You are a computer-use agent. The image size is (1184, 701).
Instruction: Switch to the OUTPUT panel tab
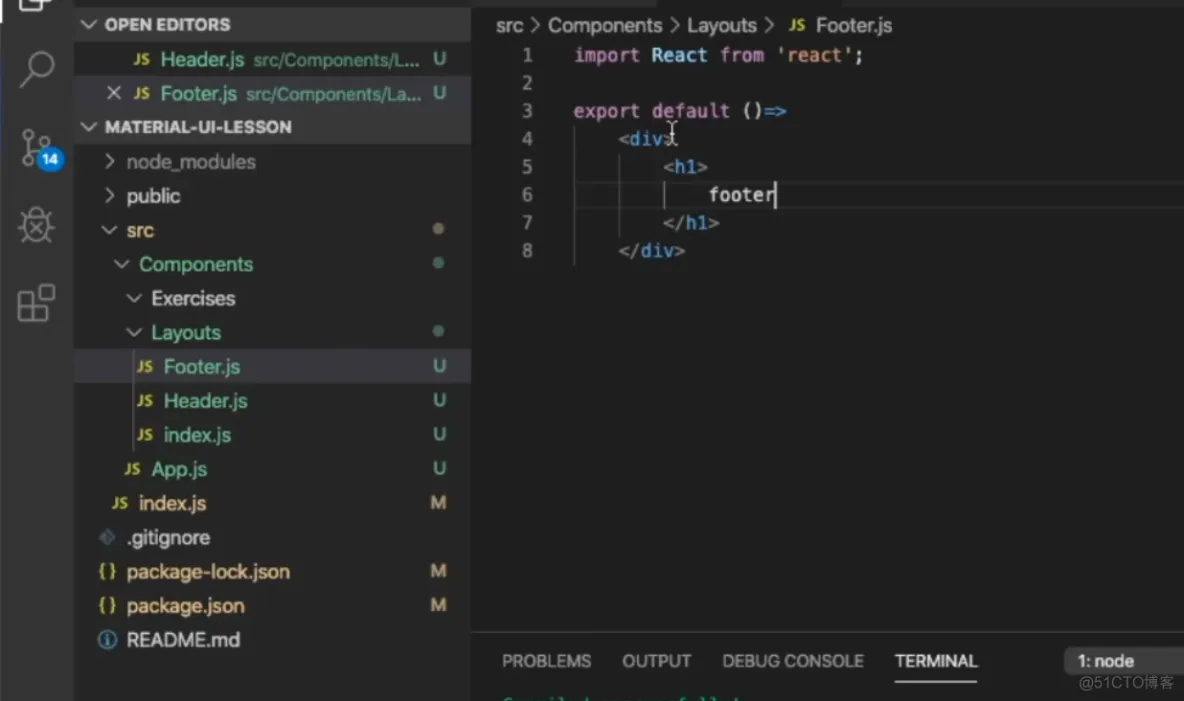point(656,661)
